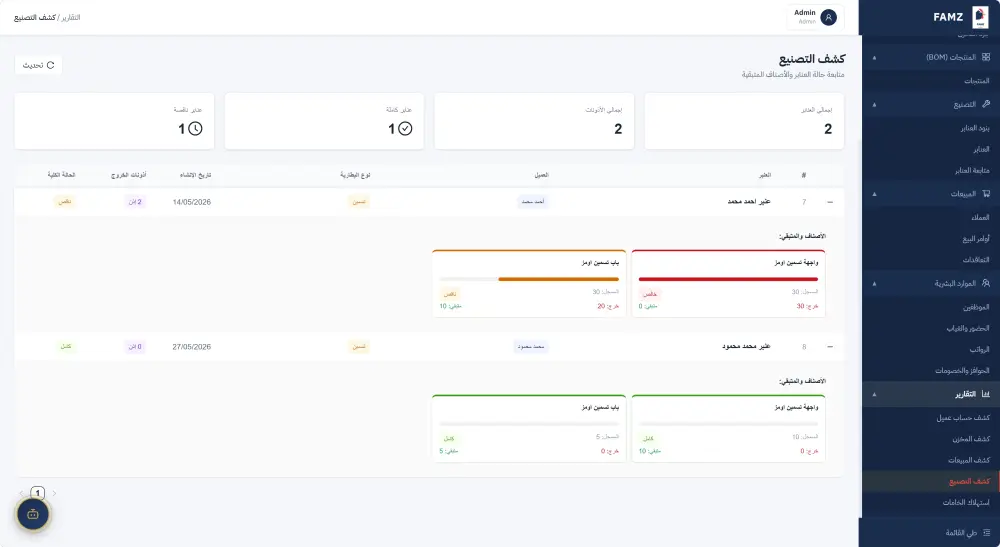Click the 'خرج: 20' value in باب تسمين card
This screenshot has width=1000, height=547.
(x=608, y=307)
